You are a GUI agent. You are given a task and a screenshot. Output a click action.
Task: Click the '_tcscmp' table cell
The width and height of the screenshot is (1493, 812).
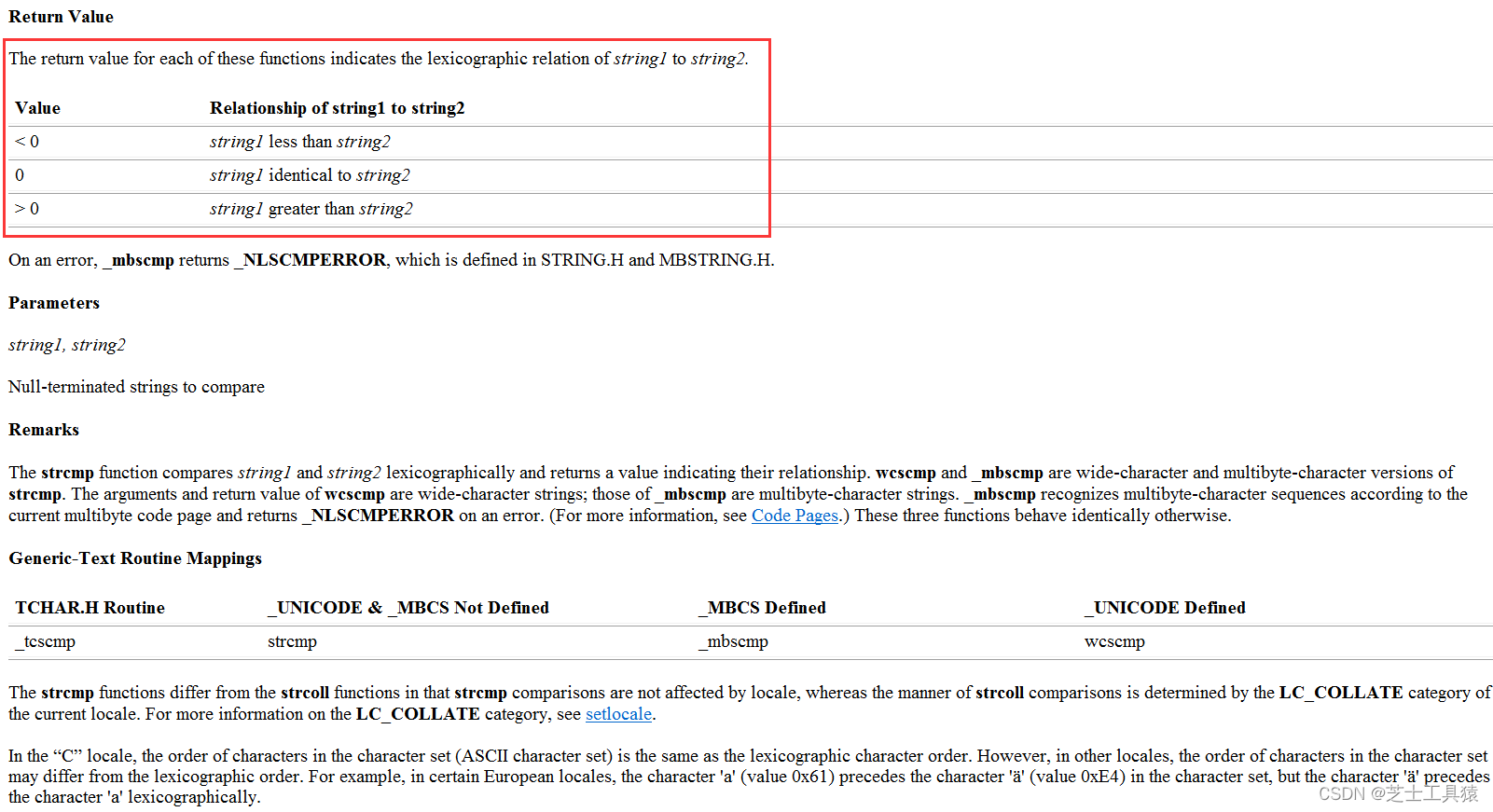coord(46,641)
